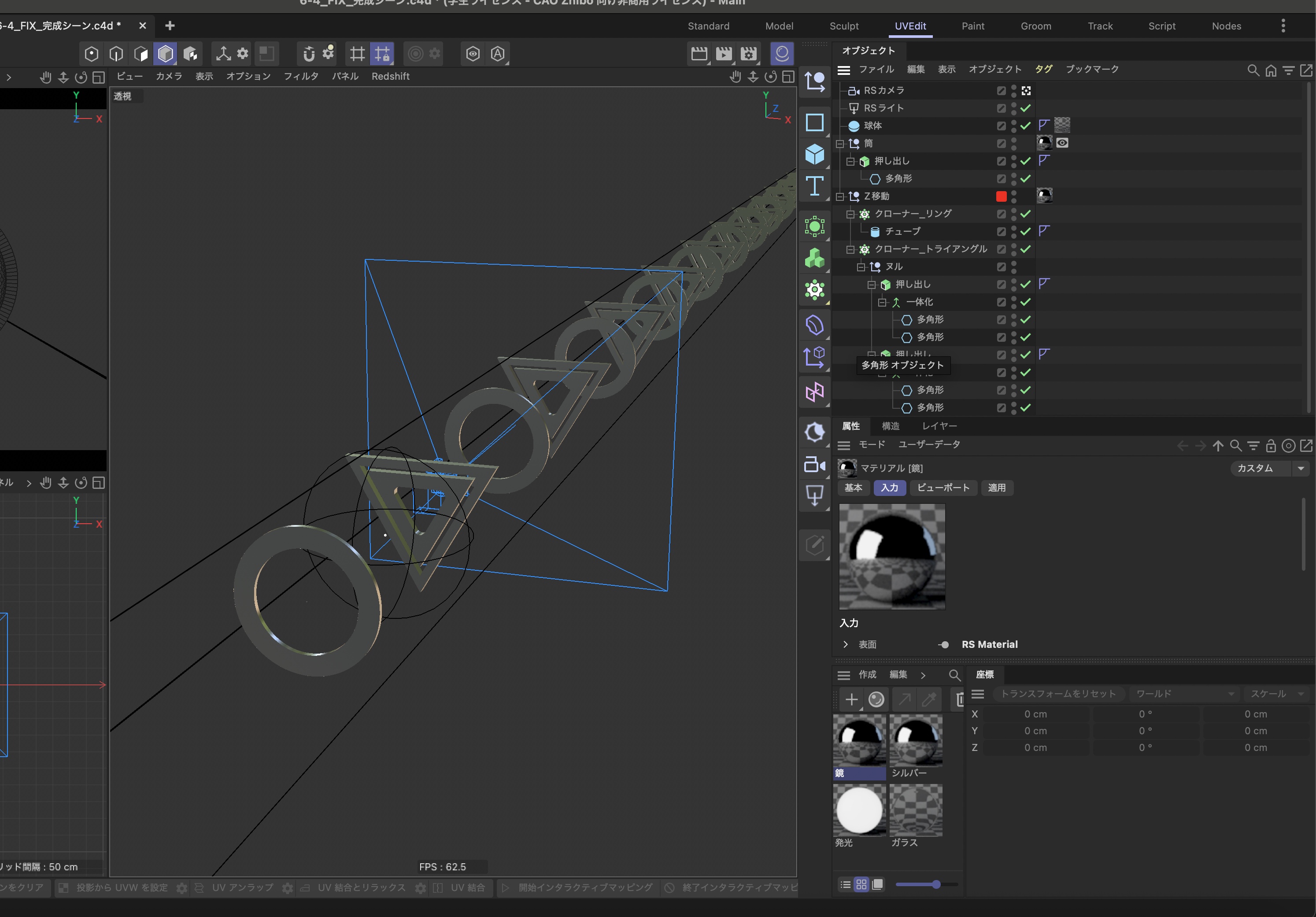1316x917 pixels.
Task: Select the Points mode icon
Action: click(91, 54)
